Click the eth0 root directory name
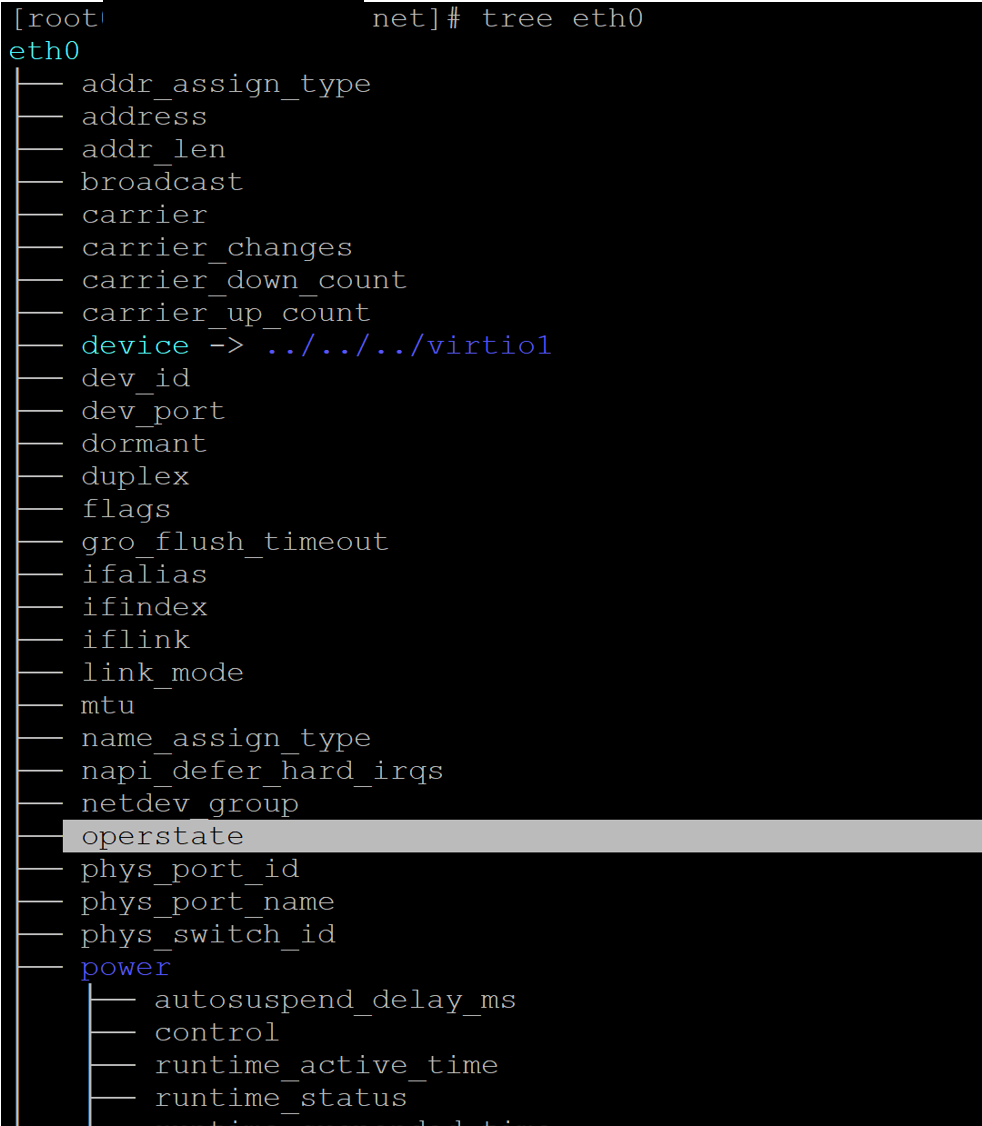This screenshot has width=982, height=1126. [44, 51]
